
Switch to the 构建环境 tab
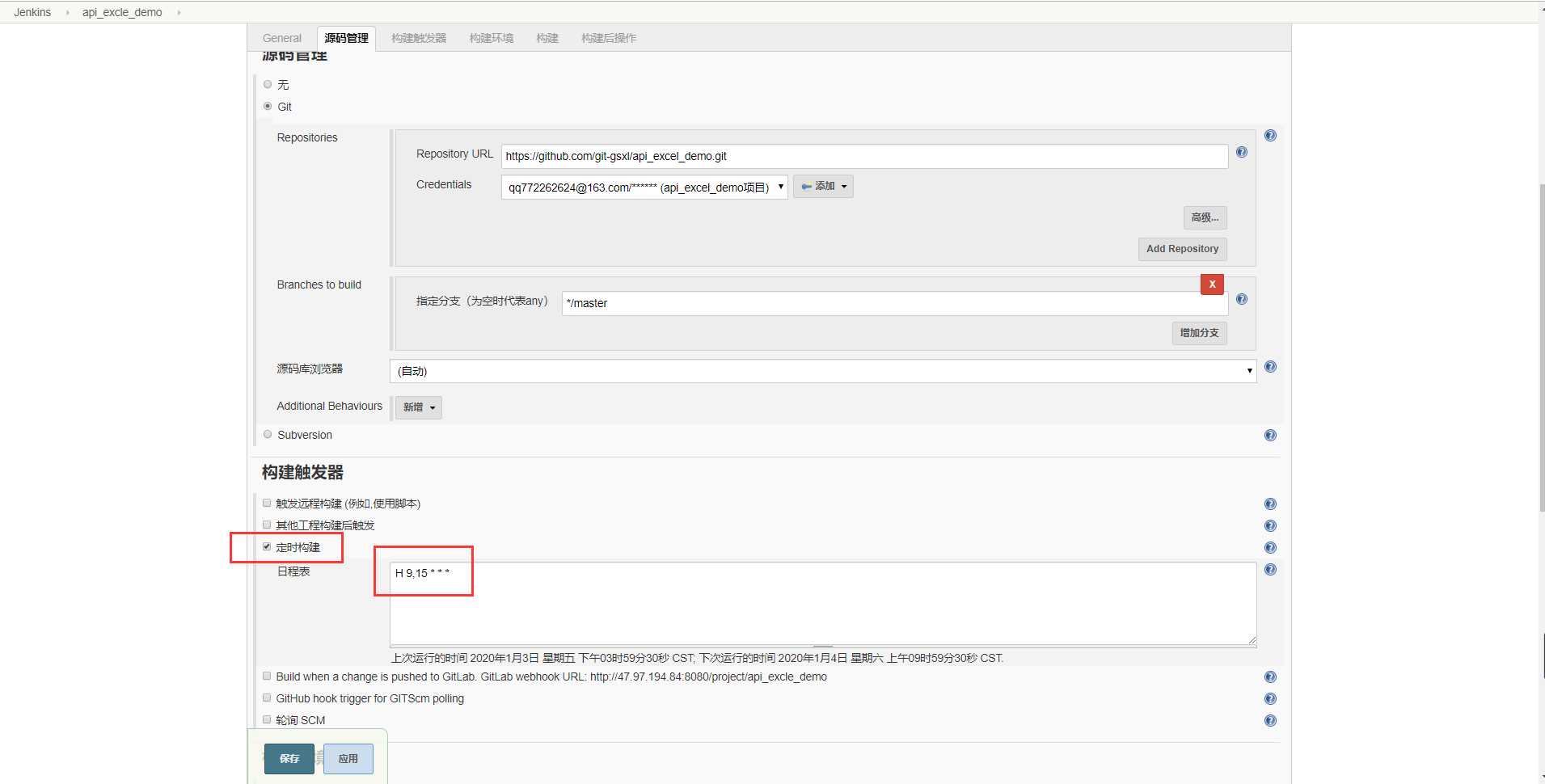(x=492, y=38)
